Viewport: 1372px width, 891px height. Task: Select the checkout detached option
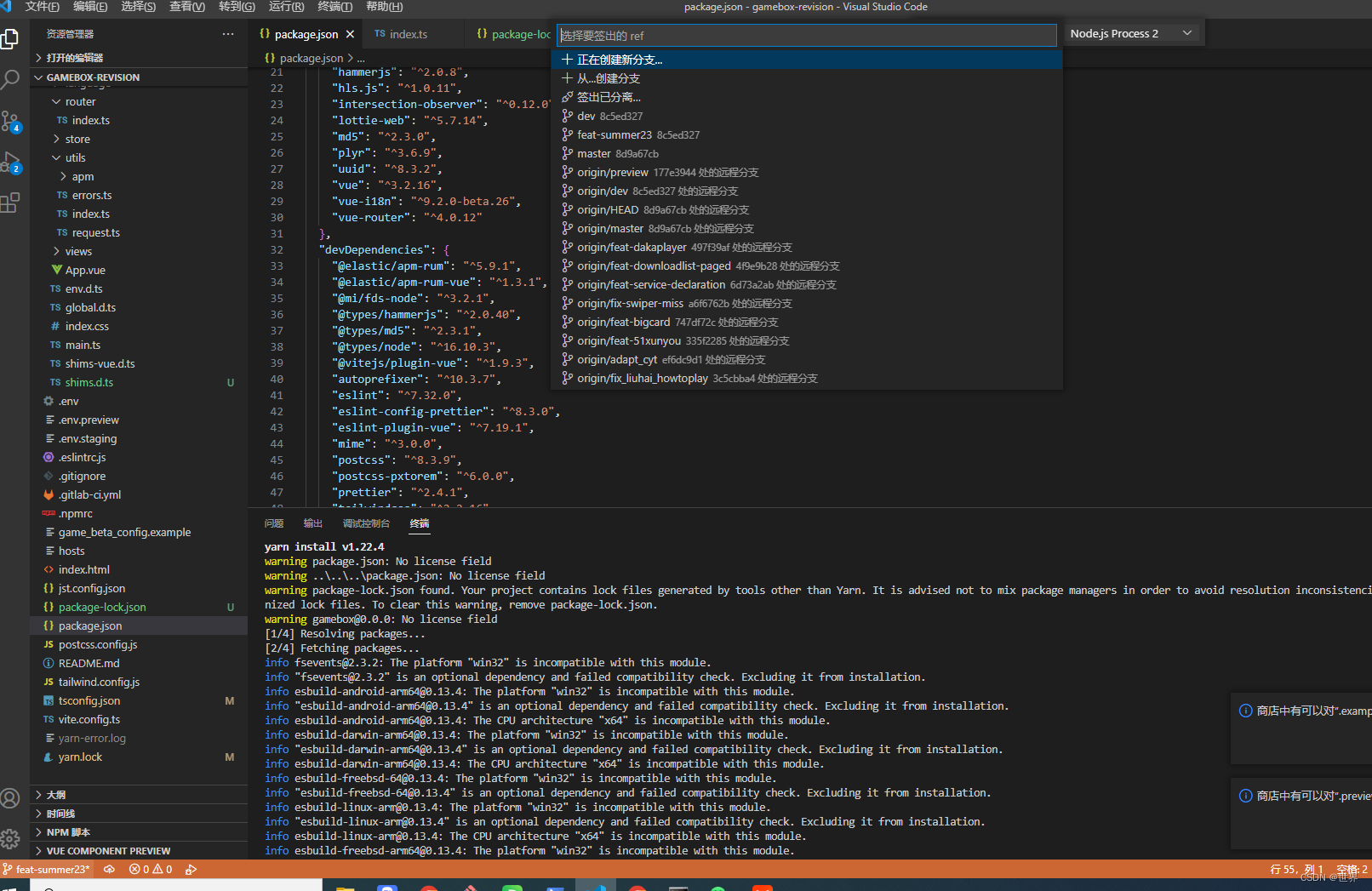point(807,97)
